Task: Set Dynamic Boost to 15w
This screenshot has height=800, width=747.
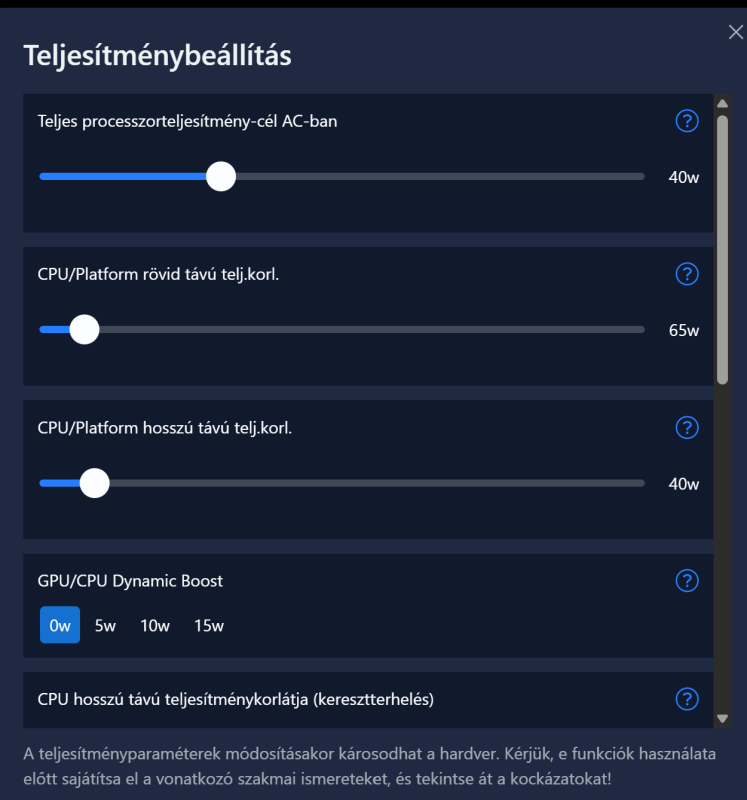Action: [x=209, y=626]
